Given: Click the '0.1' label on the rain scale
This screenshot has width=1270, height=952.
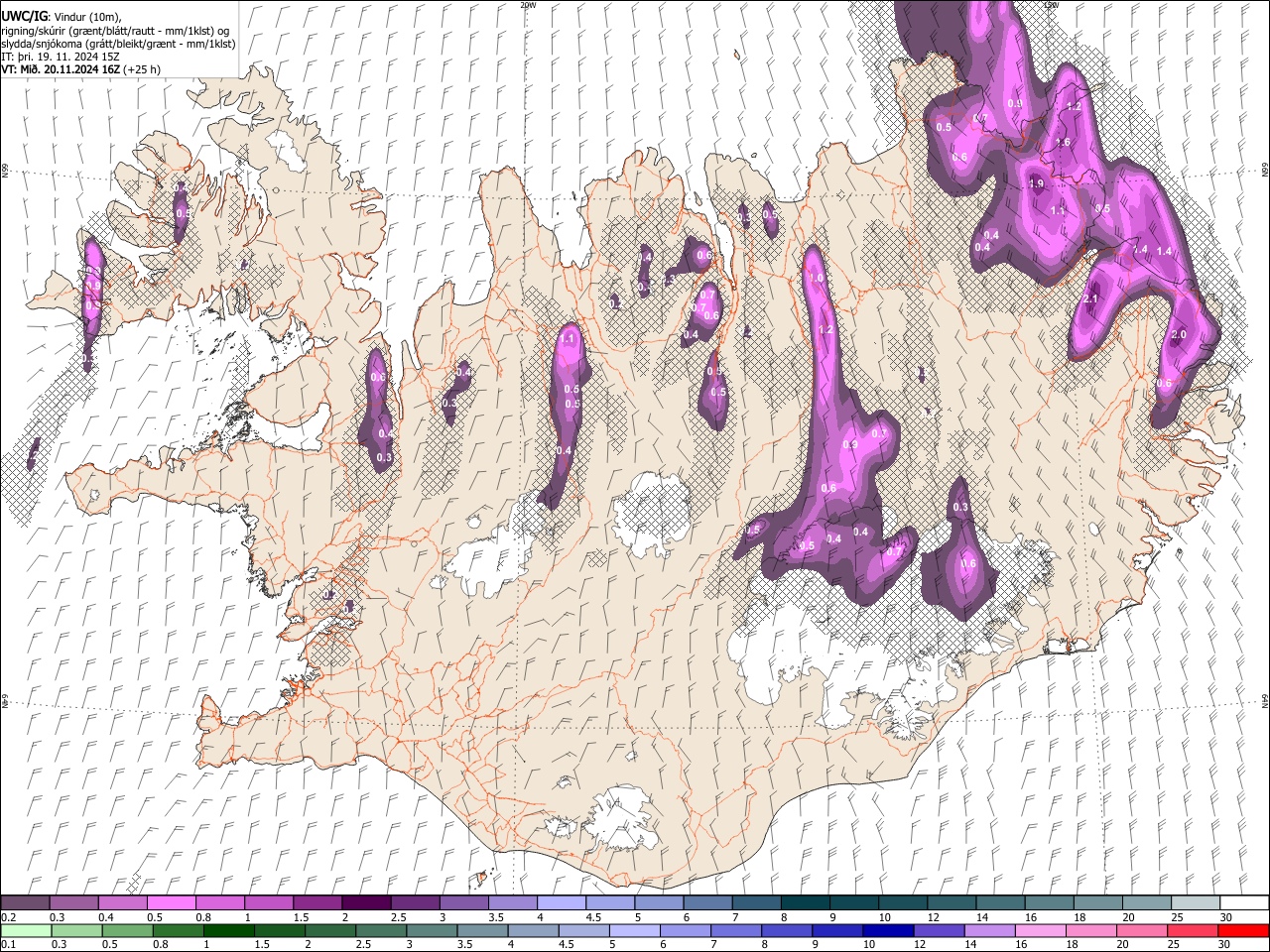Looking at the screenshot, I should [x=7, y=945].
